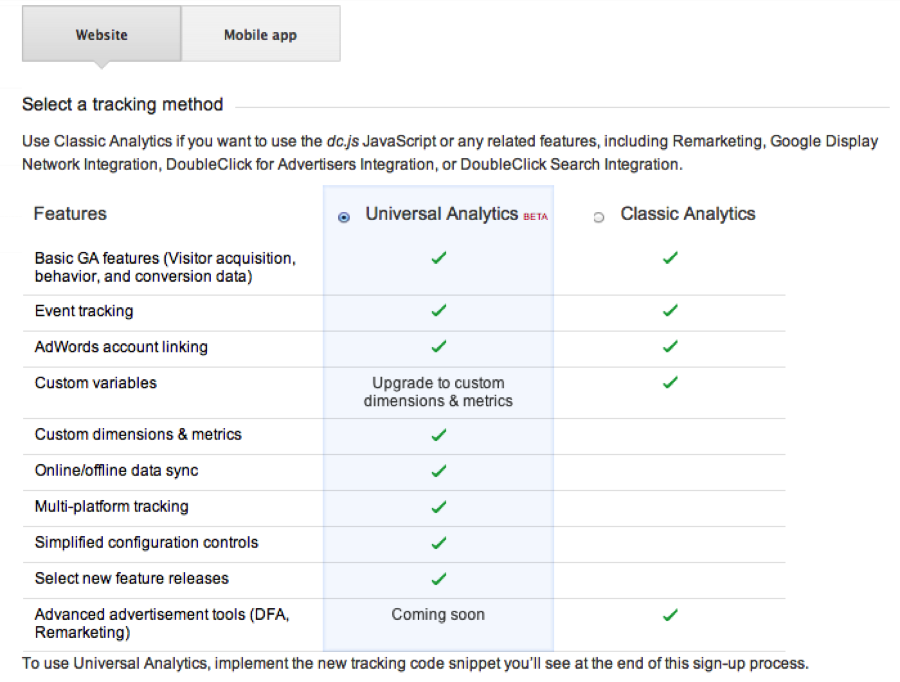
Task: Switch to the Website tab
Action: pos(102,34)
